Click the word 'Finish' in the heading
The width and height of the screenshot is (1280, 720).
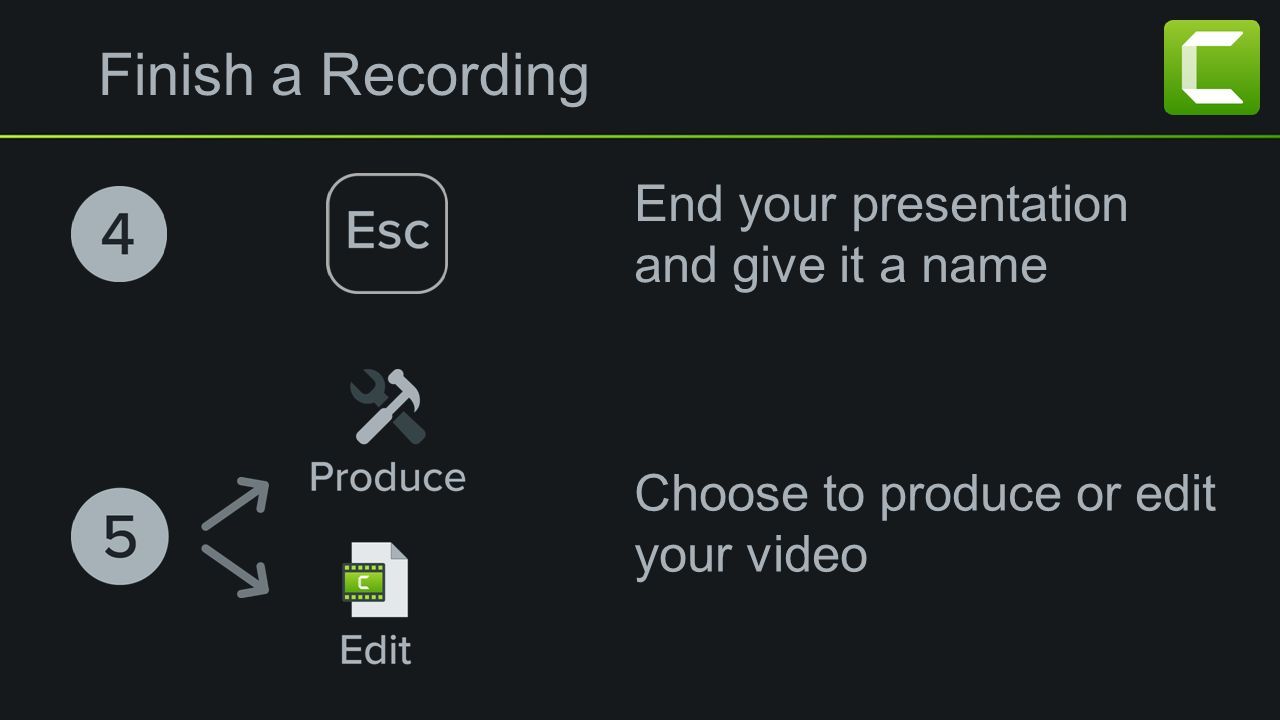tap(176, 75)
